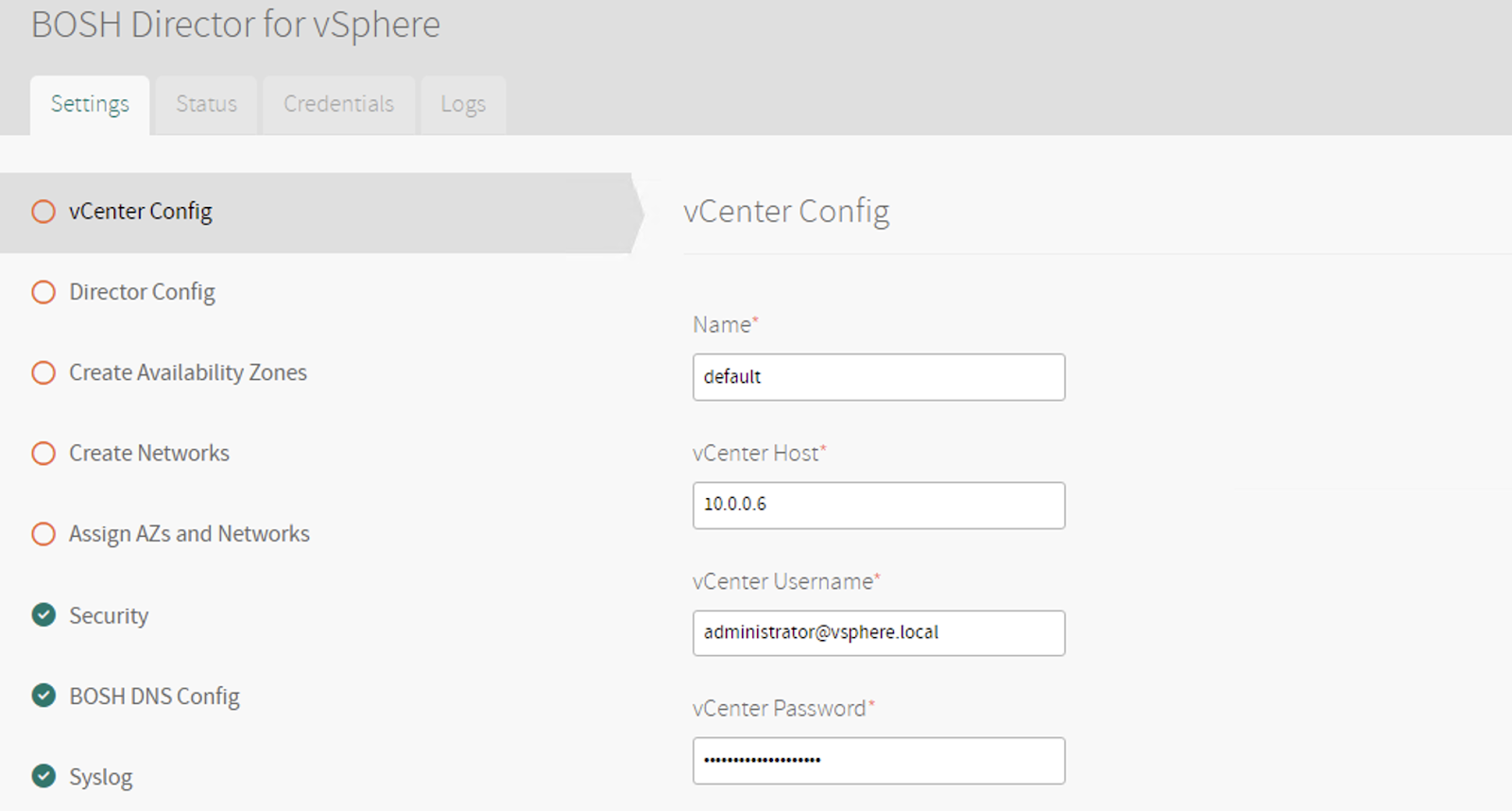
Task: Click the vCenter Host field with 10.0.0.6
Action: [x=879, y=506]
